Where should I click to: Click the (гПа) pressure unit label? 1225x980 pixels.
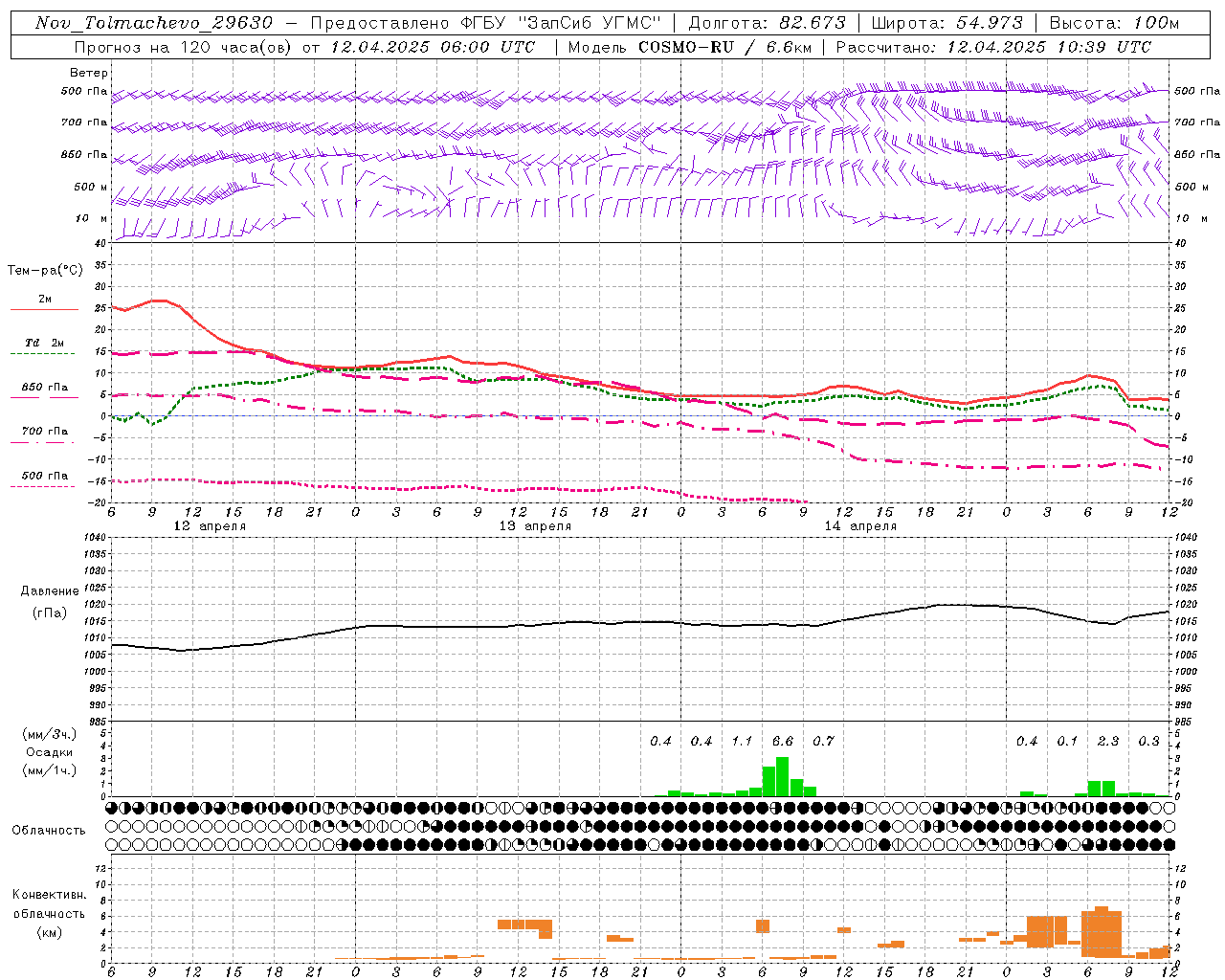click(x=50, y=613)
